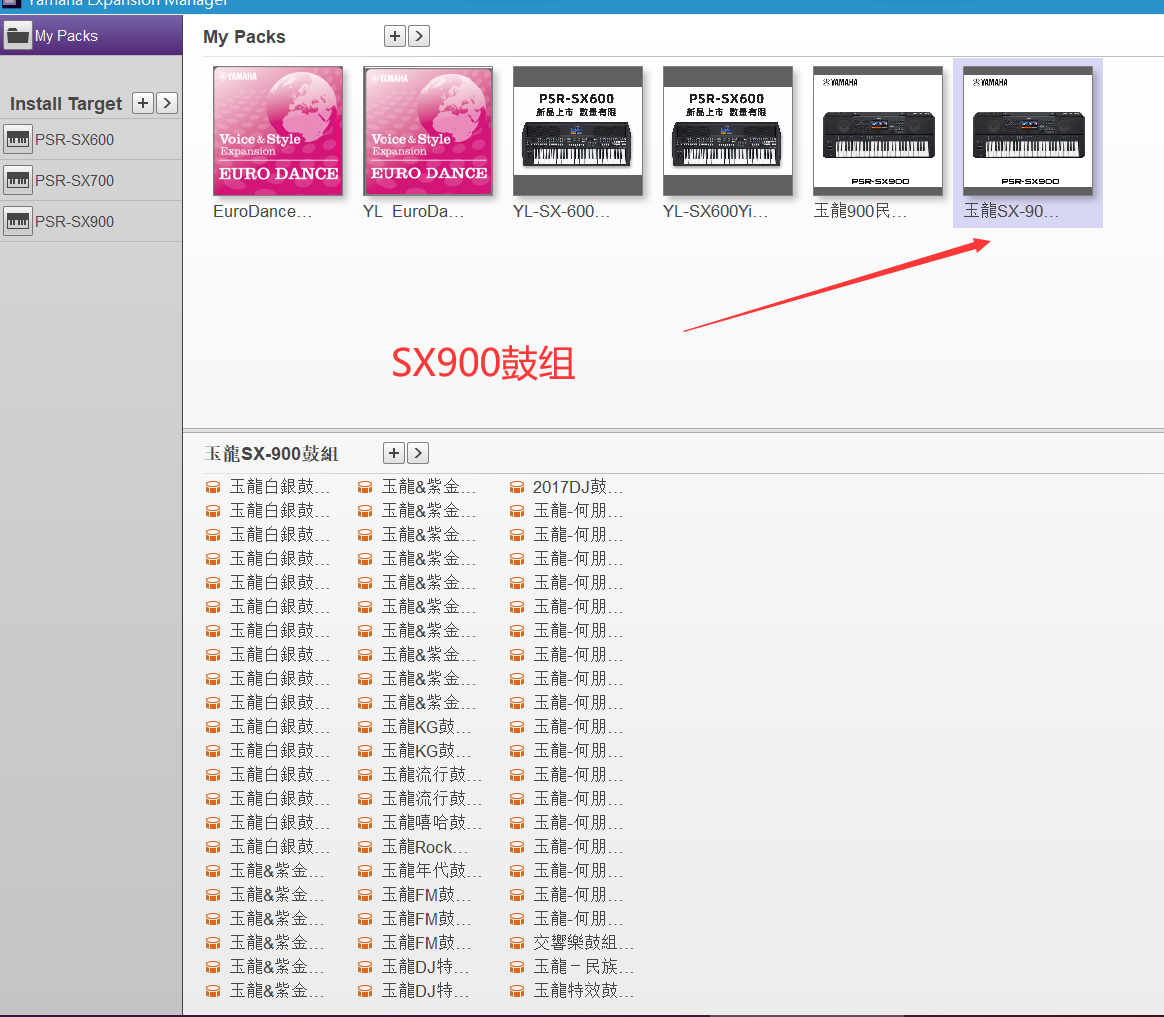
Task: Click the drum icon of 玉龍－民族…
Action: pyautogui.click(x=517, y=967)
